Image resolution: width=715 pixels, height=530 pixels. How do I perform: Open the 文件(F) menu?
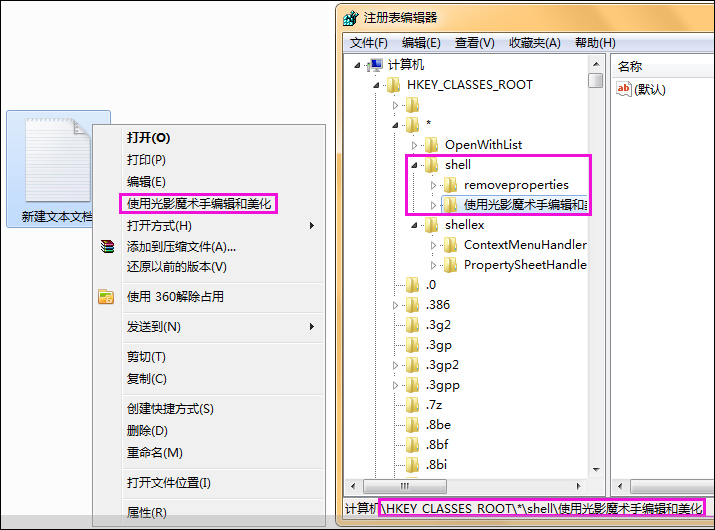pyautogui.click(x=368, y=43)
